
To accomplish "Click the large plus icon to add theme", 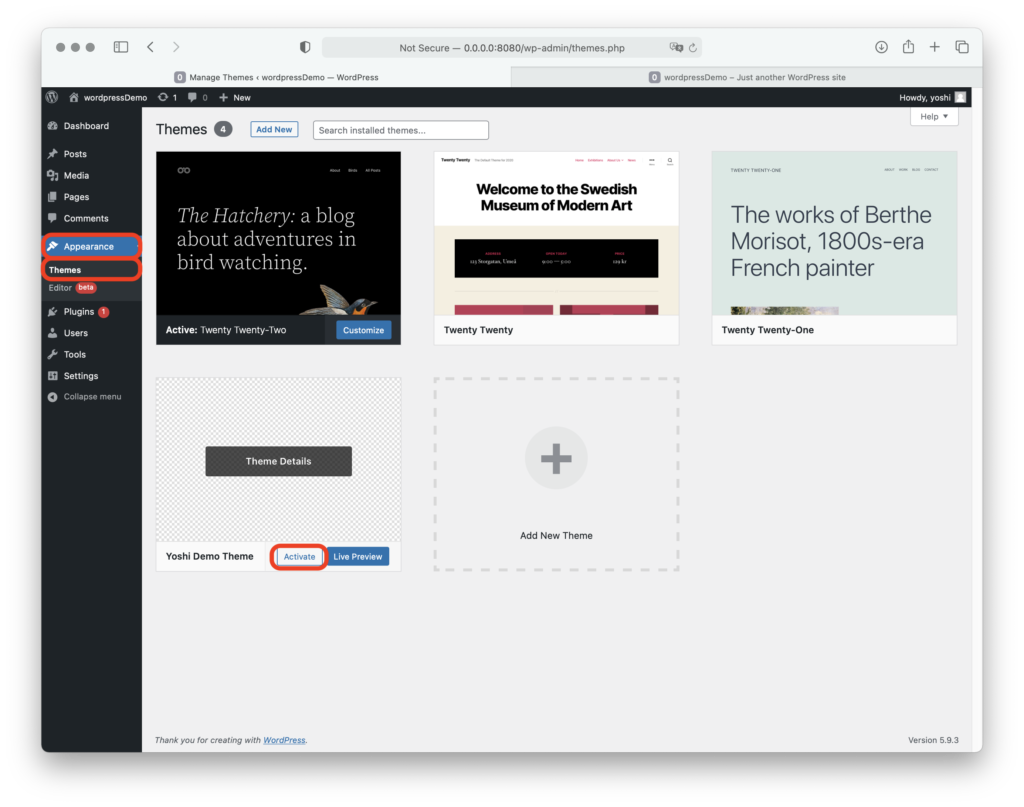I will coord(556,458).
